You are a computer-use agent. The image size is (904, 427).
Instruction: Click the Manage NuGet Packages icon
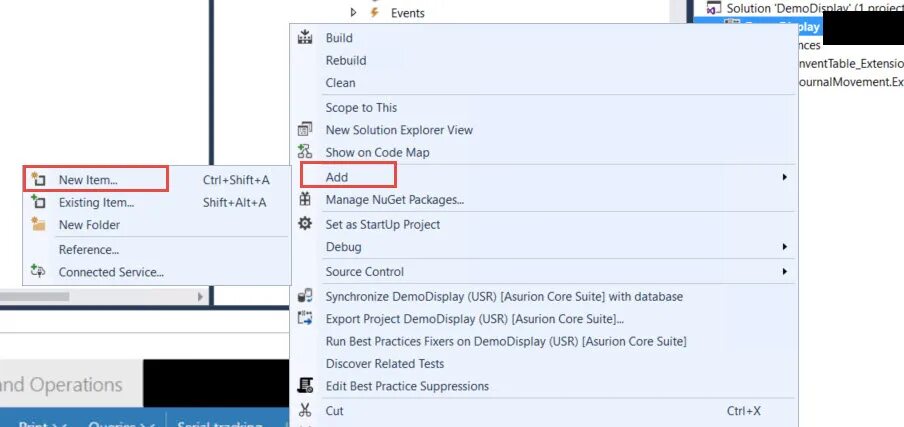(x=306, y=200)
